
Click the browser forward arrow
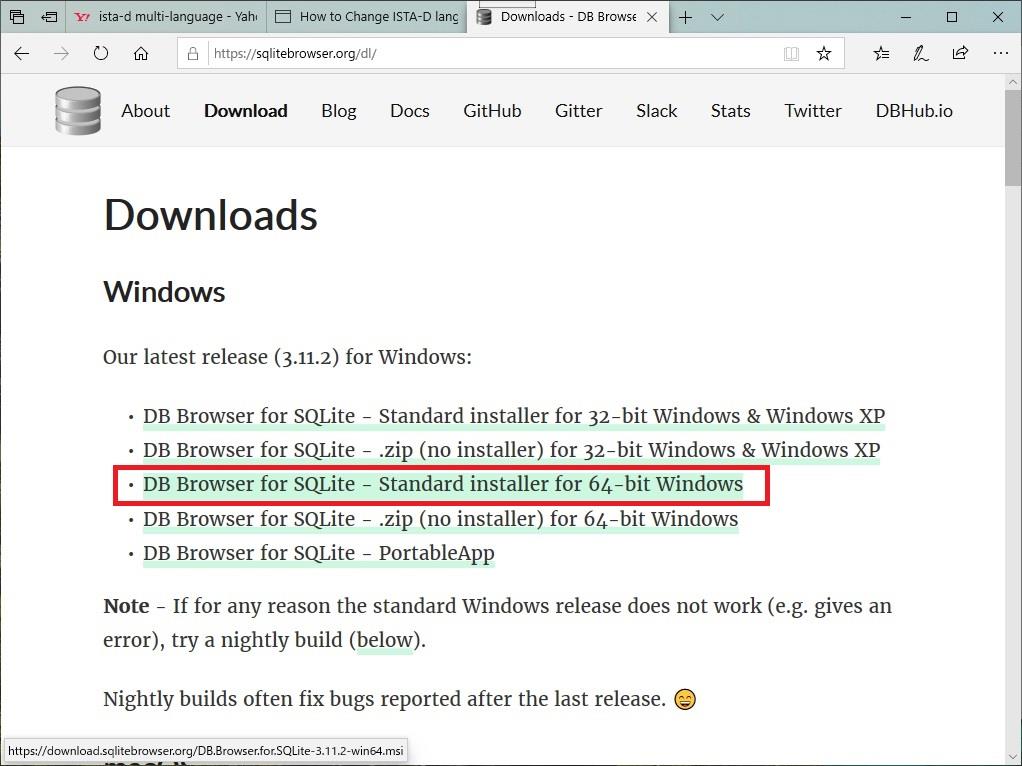click(61, 53)
